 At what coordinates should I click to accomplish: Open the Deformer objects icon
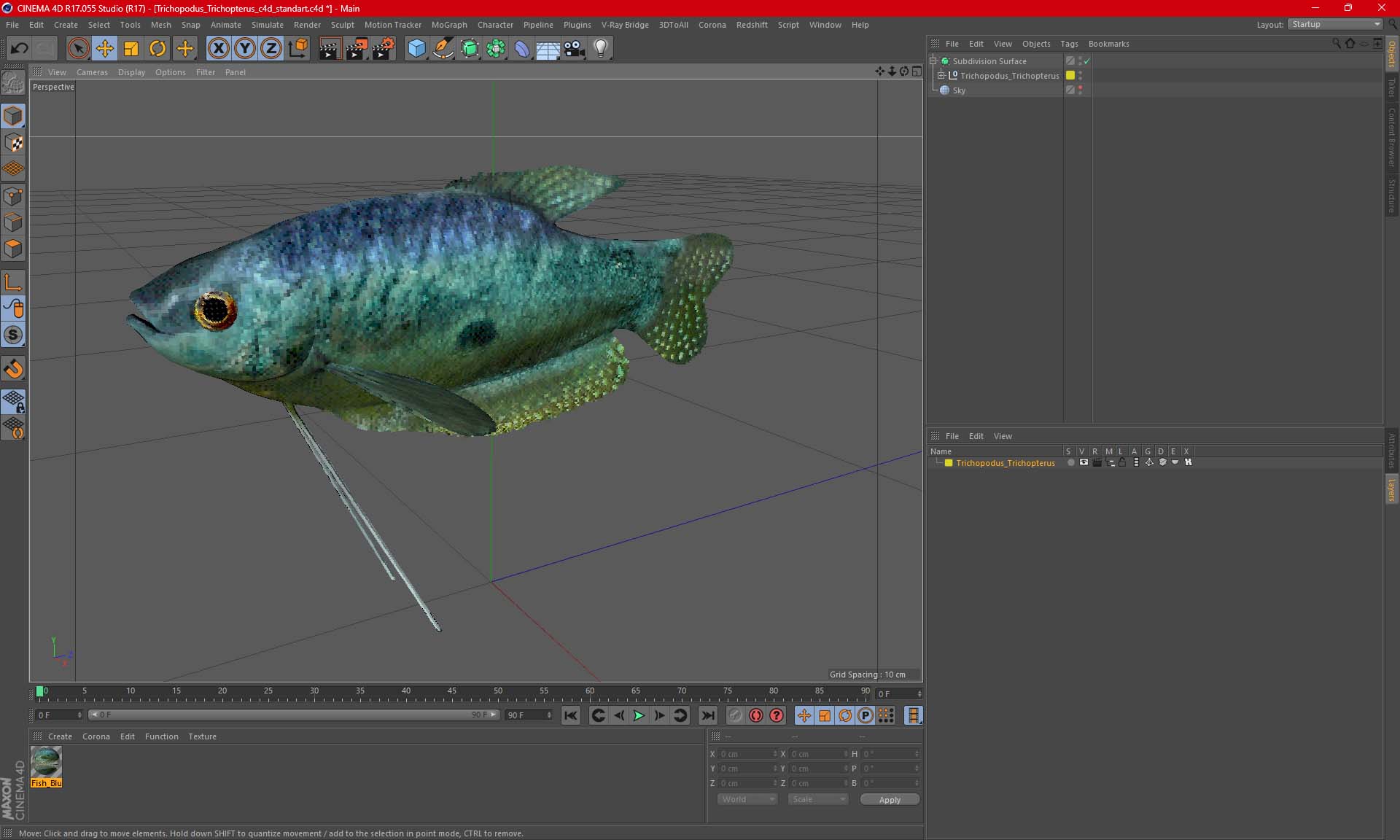[x=522, y=49]
